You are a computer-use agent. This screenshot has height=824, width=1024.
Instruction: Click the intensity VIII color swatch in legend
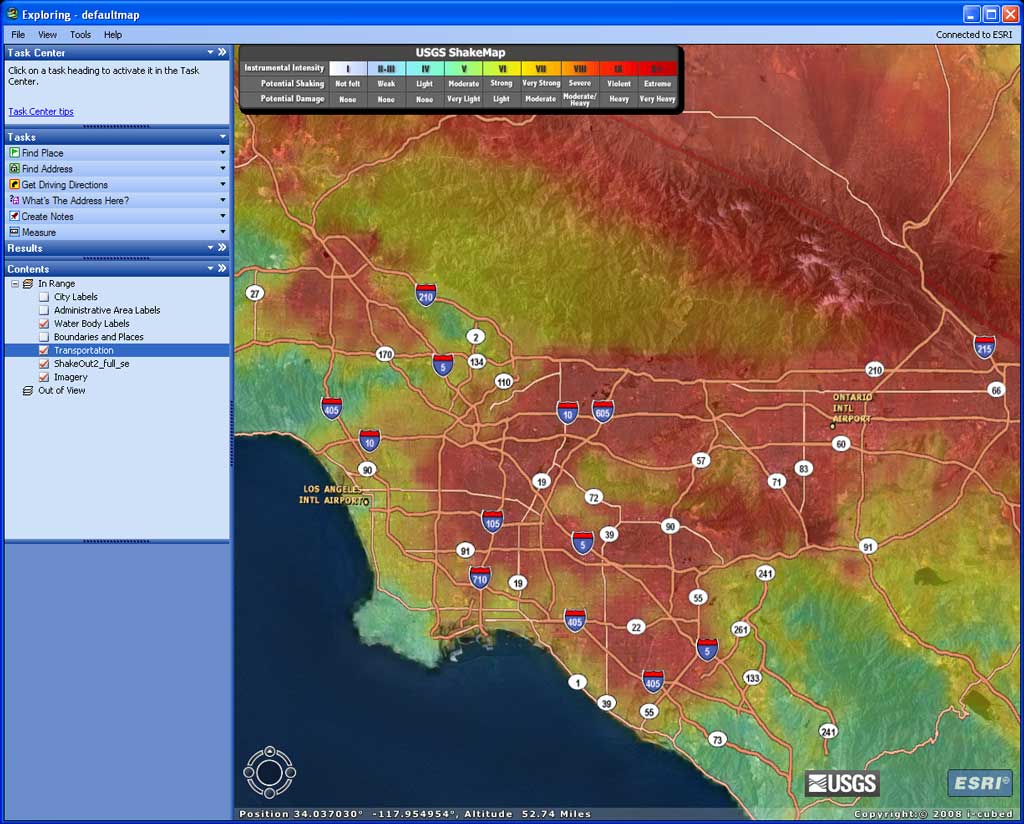tap(580, 68)
